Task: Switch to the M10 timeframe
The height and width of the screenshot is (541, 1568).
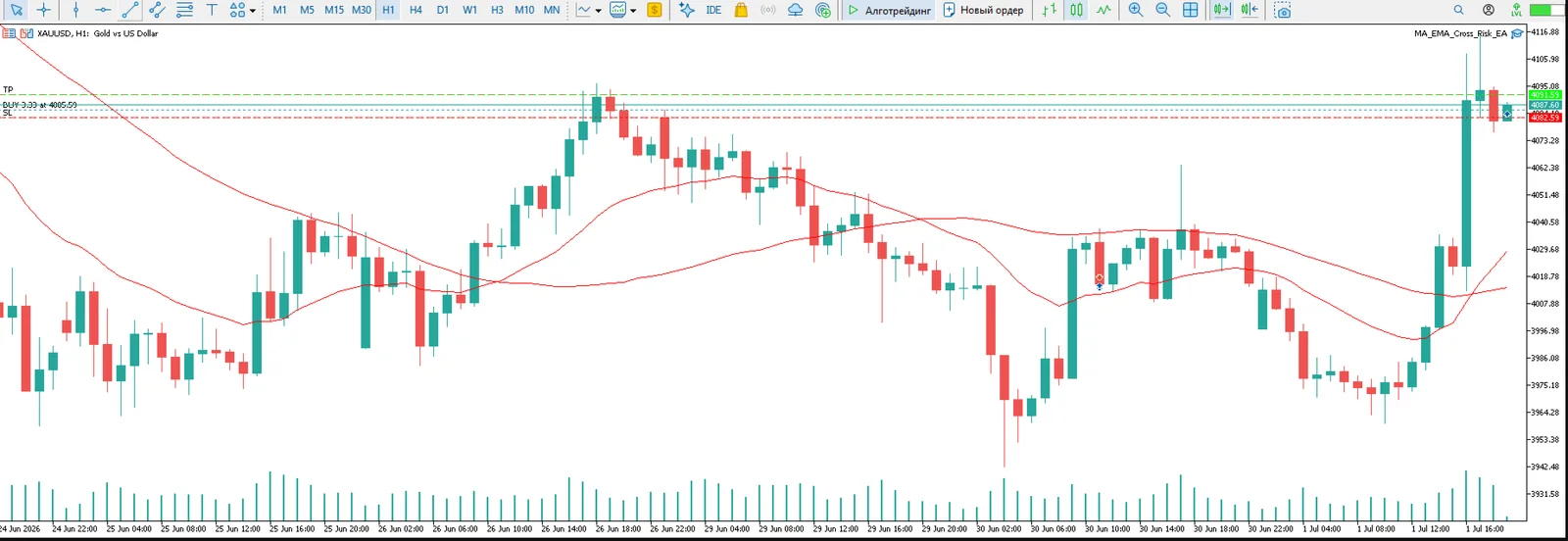Action: [524, 10]
